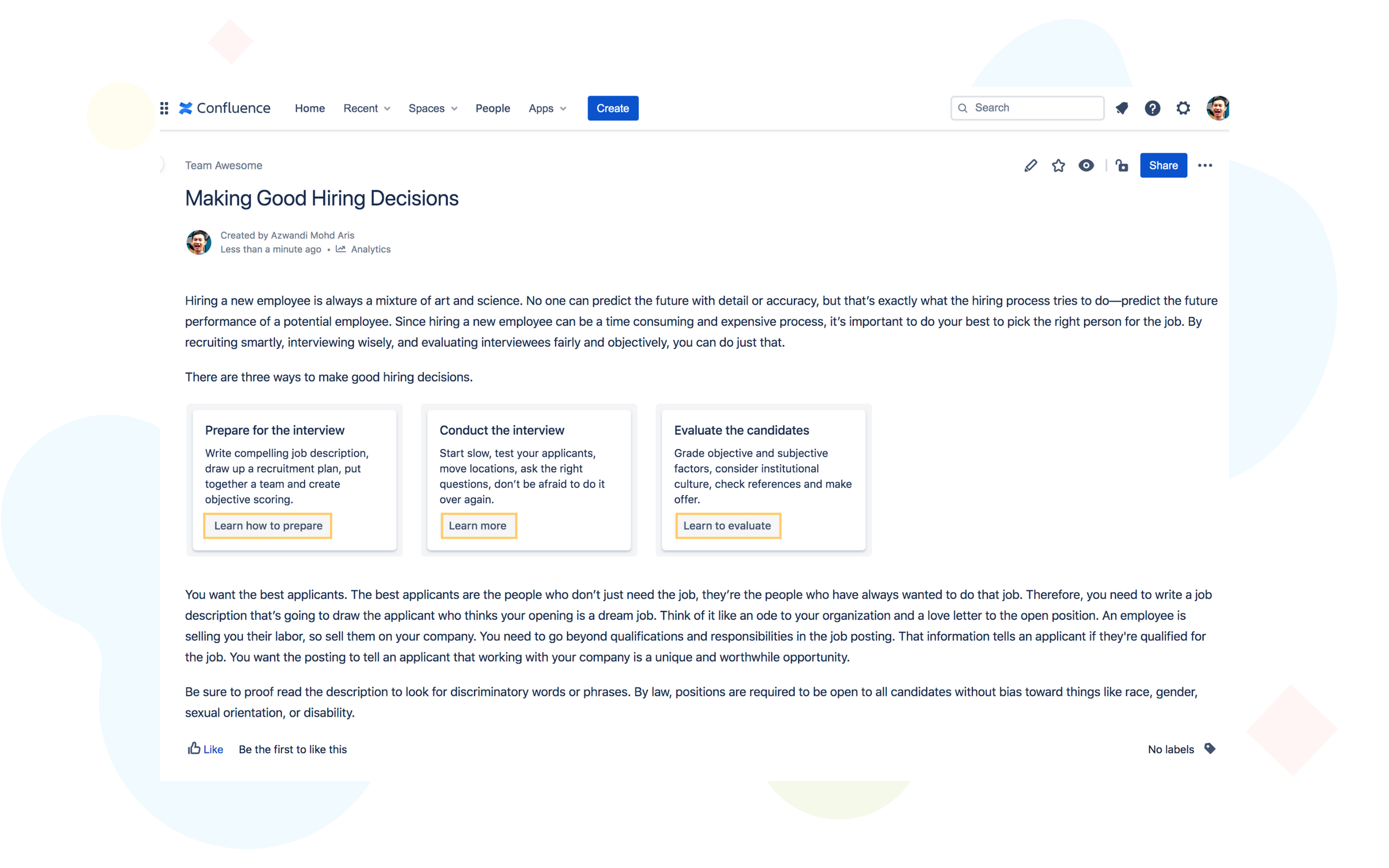Expand the Apps dropdown
The image size is (1389, 868).
pyautogui.click(x=547, y=108)
